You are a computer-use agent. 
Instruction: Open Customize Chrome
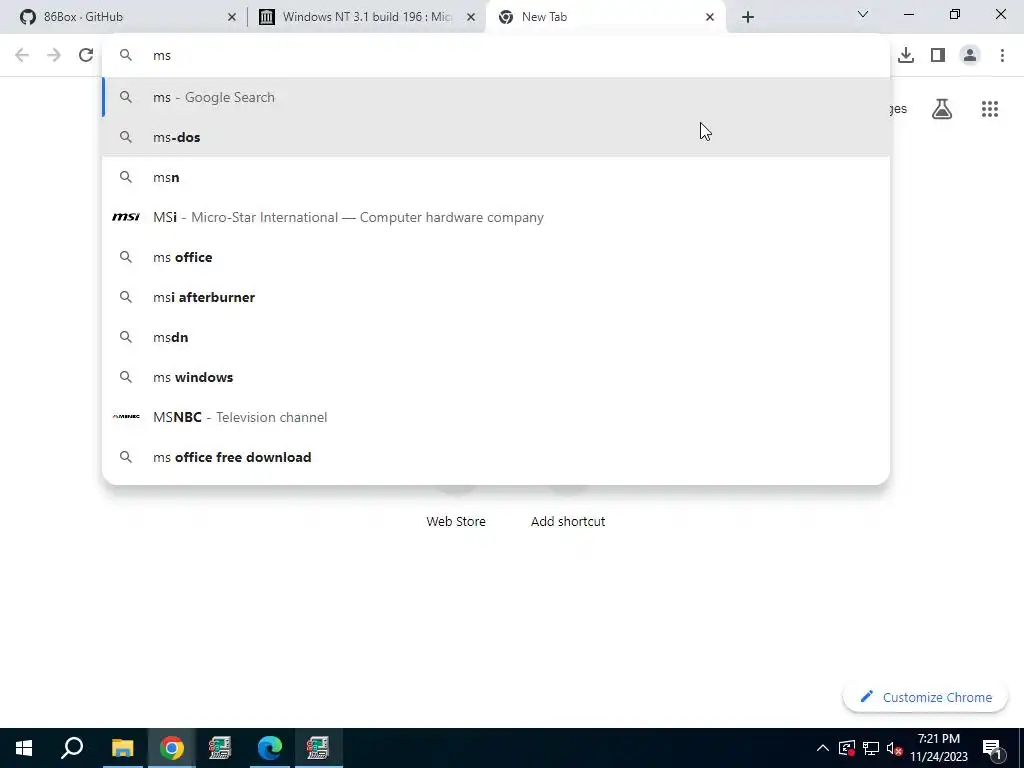coord(926,697)
